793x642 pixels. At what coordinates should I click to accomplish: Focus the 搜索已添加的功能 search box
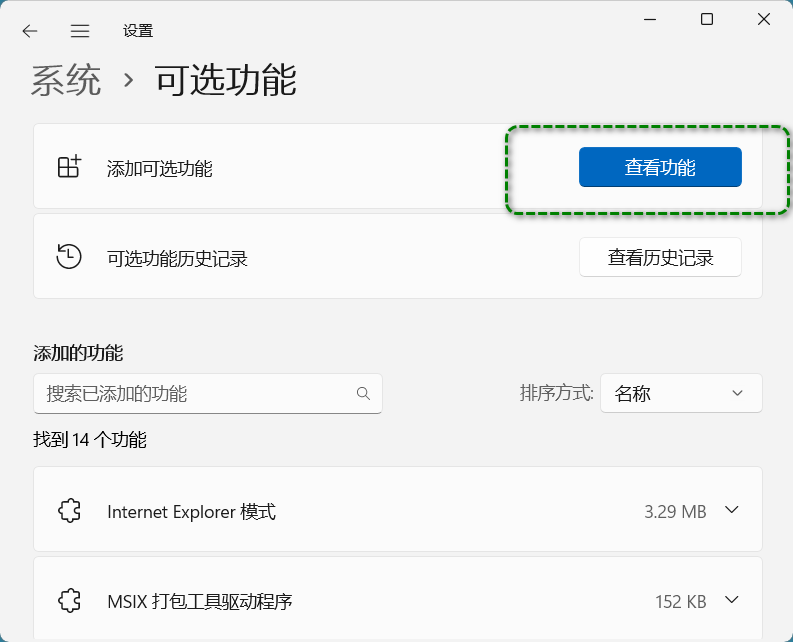[x=207, y=394]
